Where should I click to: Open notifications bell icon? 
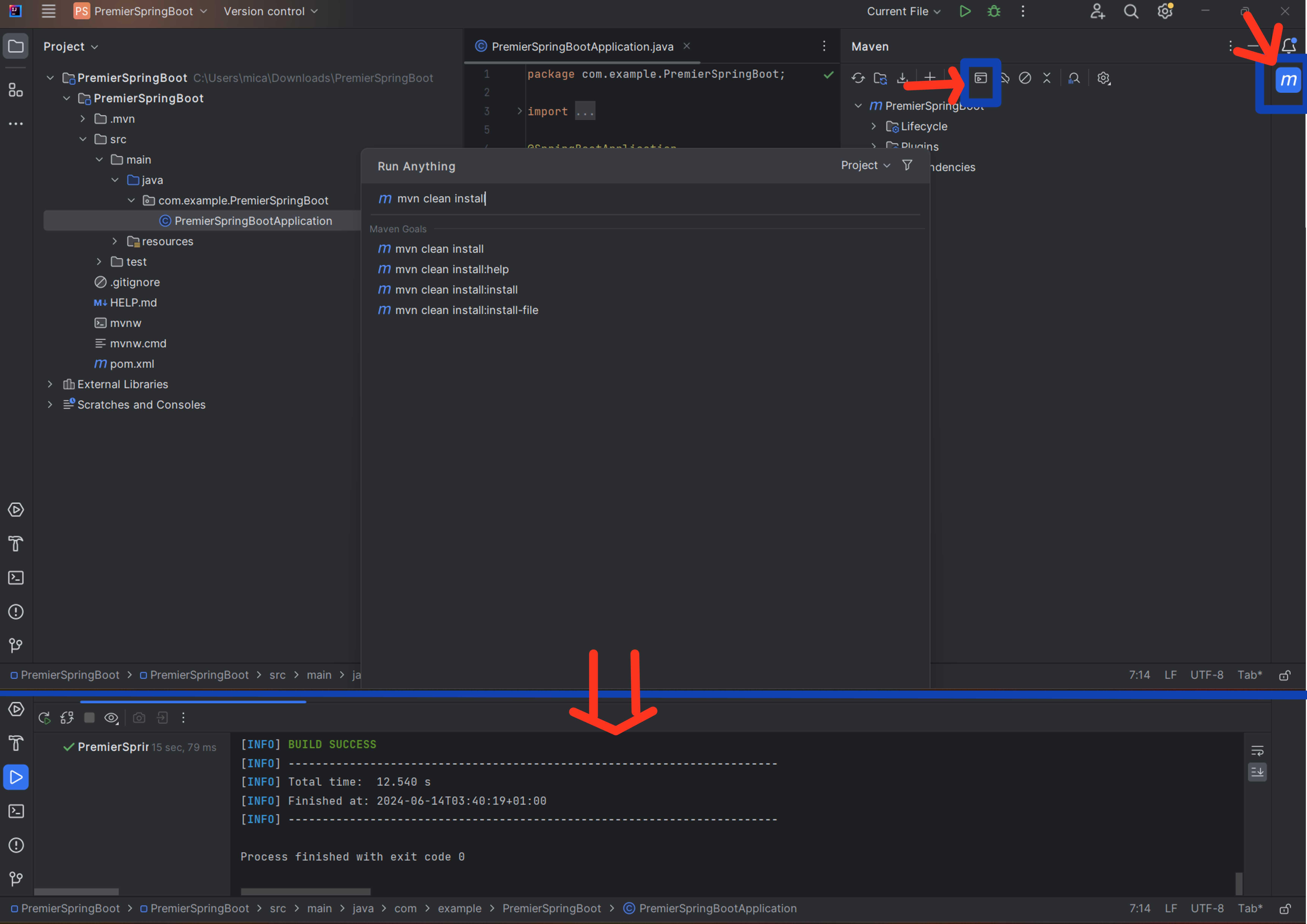(x=1289, y=46)
